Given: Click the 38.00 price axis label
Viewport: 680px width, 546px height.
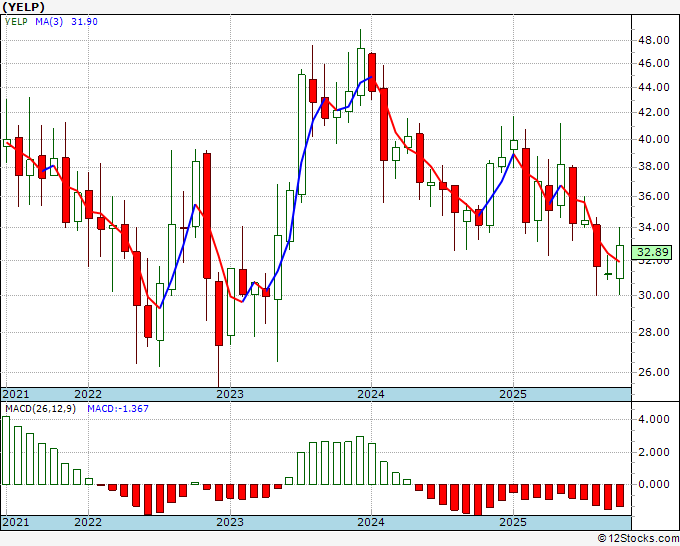Looking at the screenshot, I should (x=653, y=167).
